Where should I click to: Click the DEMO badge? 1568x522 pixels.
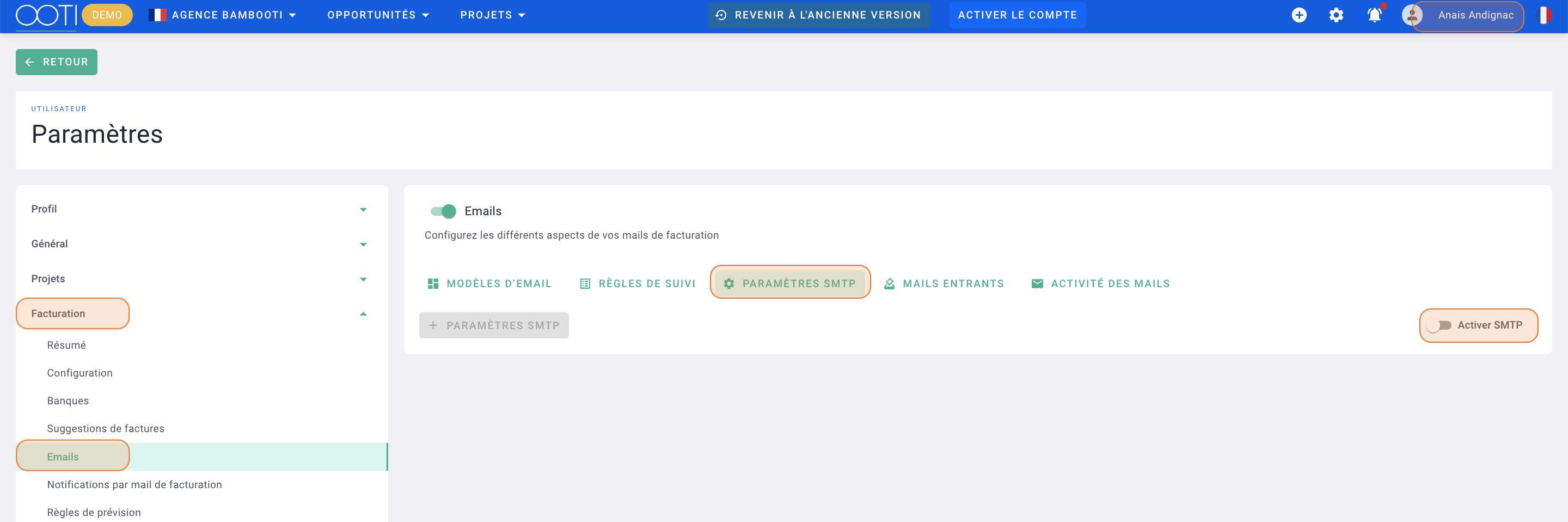click(107, 15)
